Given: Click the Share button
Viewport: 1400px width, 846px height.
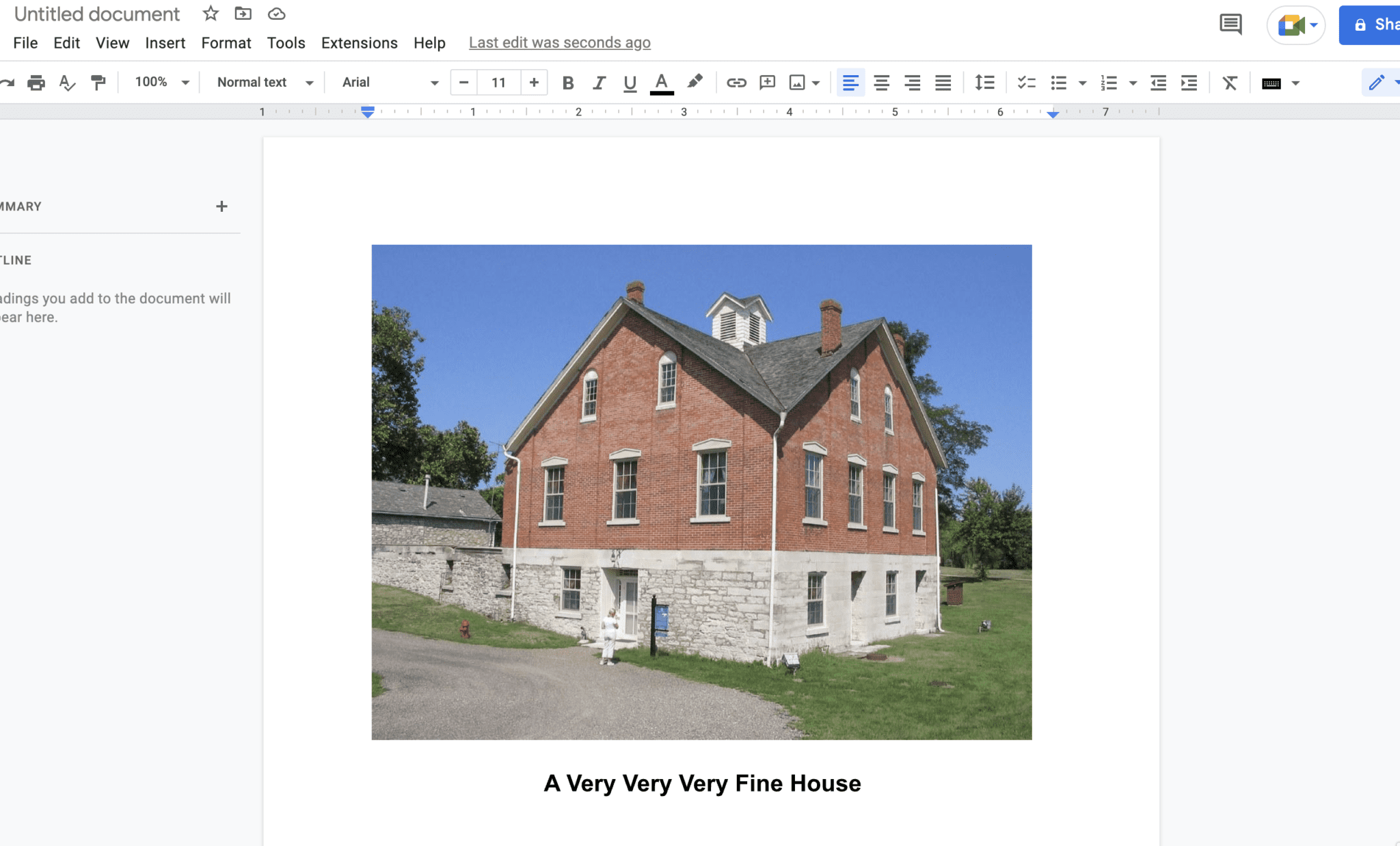Looking at the screenshot, I should [1374, 25].
